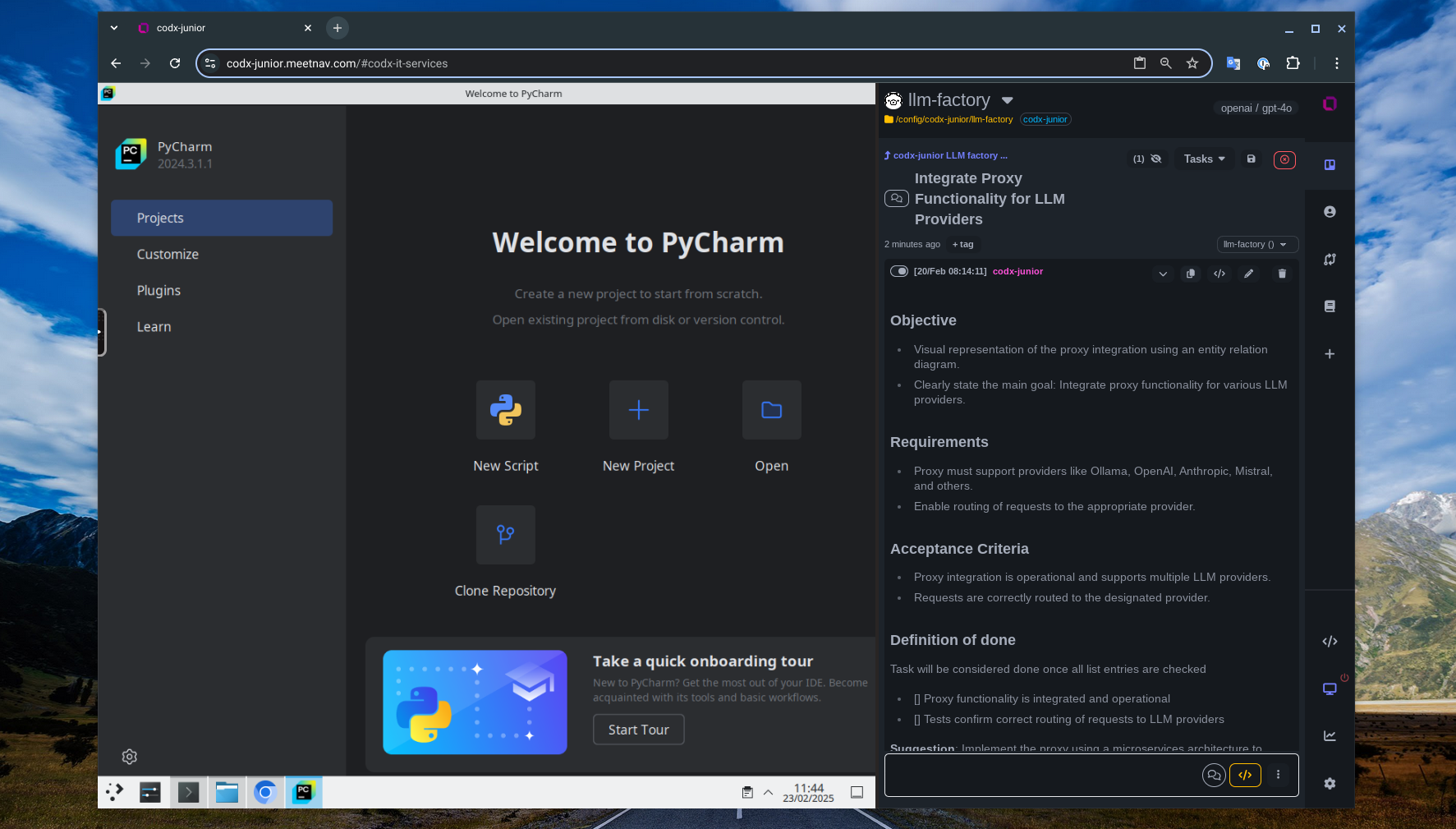The height and width of the screenshot is (829, 1456).
Task: Reload the browser page
Action: (x=175, y=63)
